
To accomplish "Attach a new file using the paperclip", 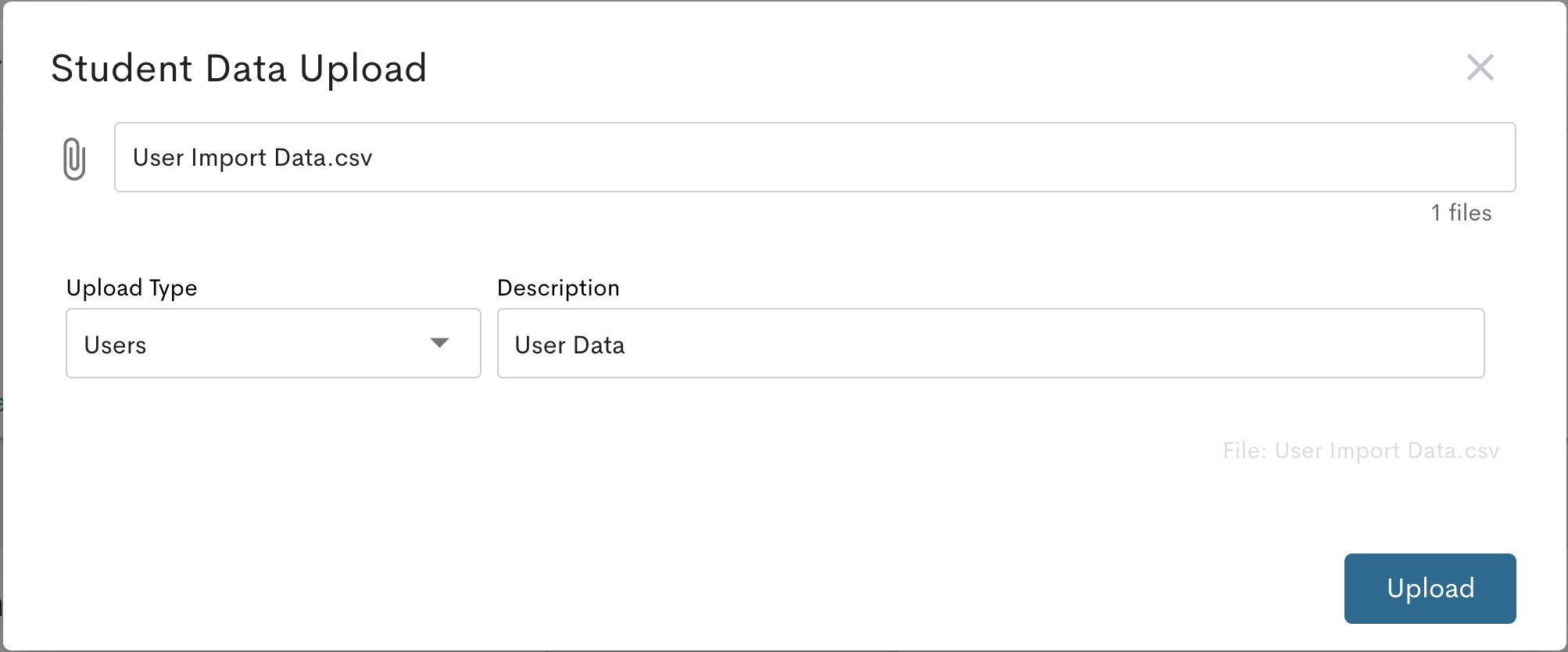I will (x=74, y=157).
